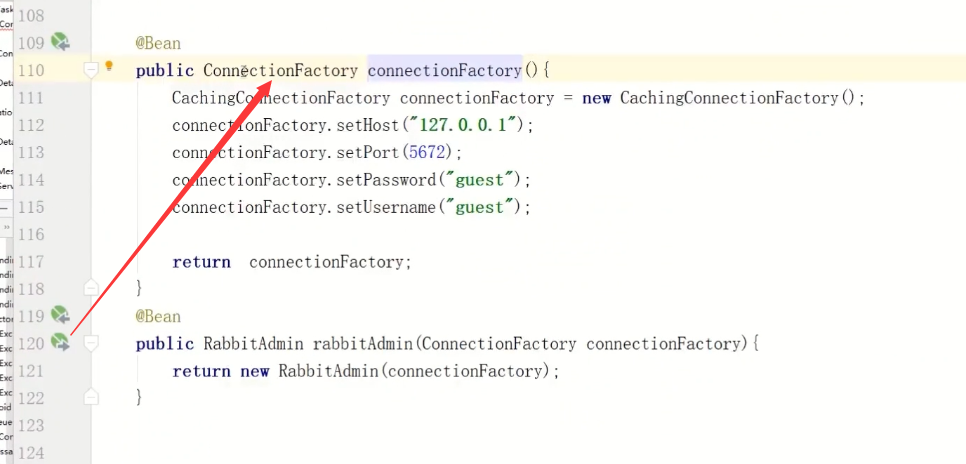Click ConnectionFactory return type on line 110
966x464 pixels.
click(280, 71)
